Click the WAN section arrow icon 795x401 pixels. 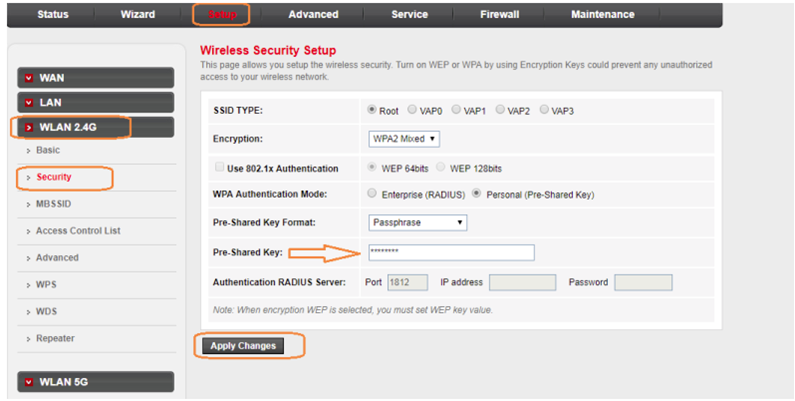[x=29, y=77]
